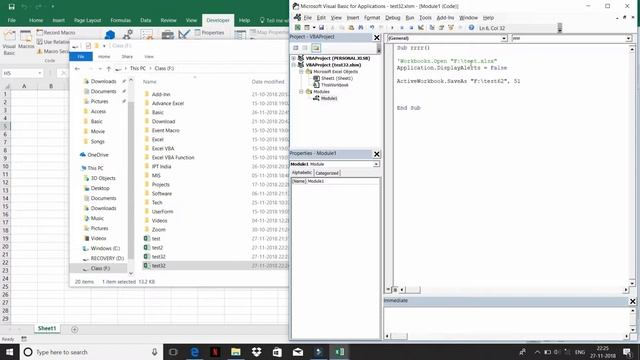Toggle Design Mode icon in VBA toolbar
This screenshot has height=360, width=640.
421,28
